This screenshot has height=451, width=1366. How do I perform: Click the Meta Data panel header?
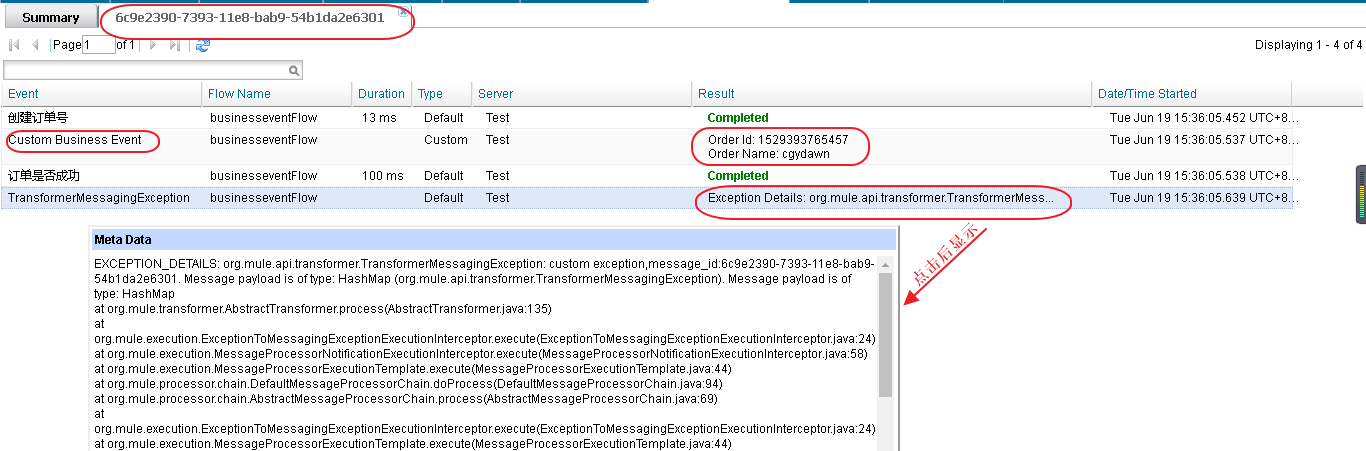493,240
